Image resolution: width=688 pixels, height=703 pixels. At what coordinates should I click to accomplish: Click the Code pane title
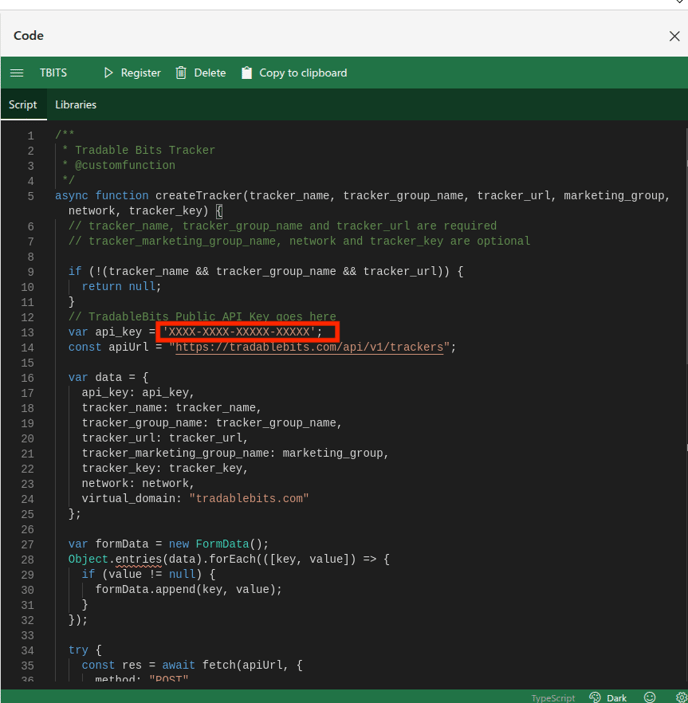(29, 36)
